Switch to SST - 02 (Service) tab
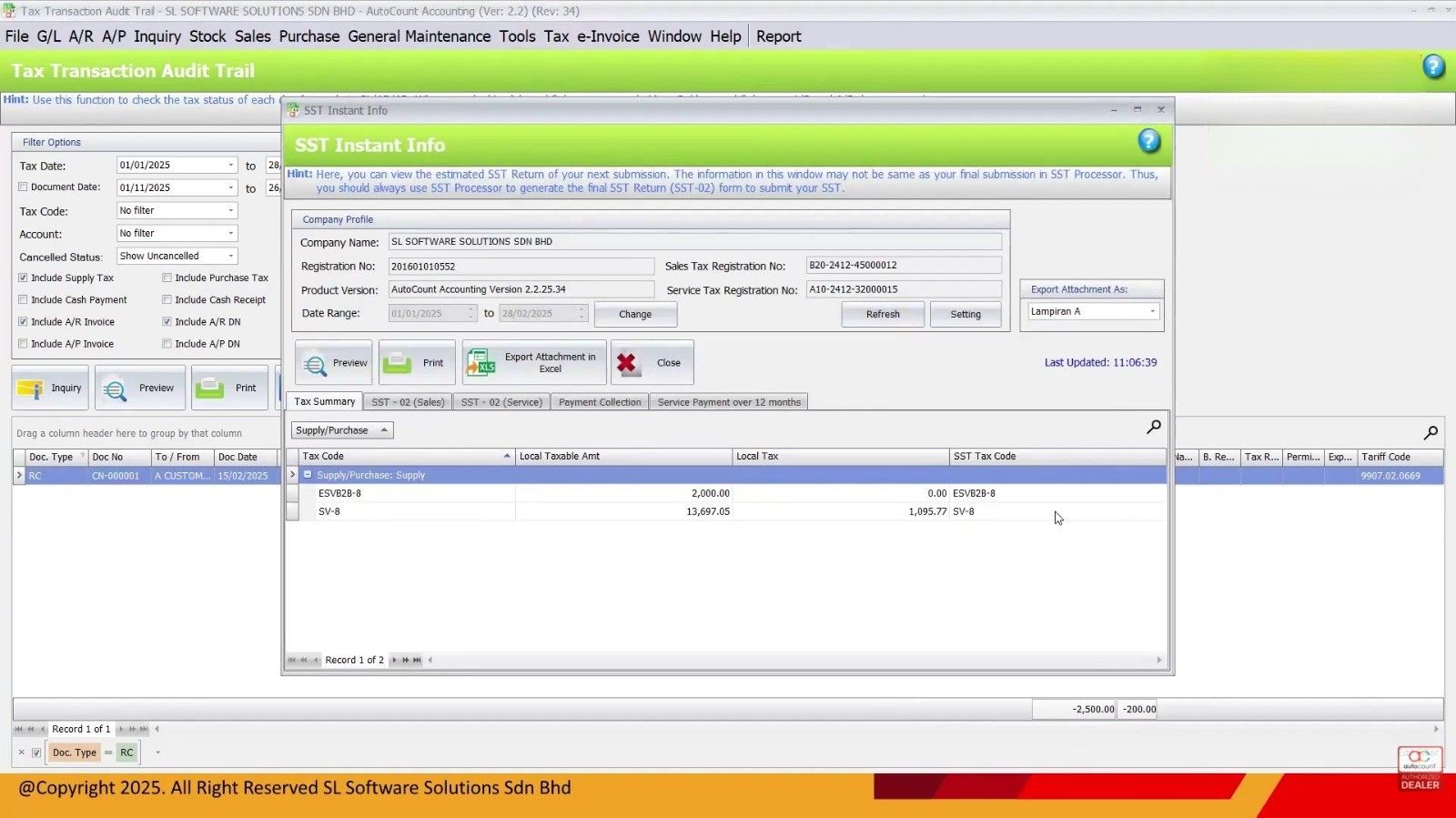The image size is (1456, 818). pyautogui.click(x=501, y=402)
